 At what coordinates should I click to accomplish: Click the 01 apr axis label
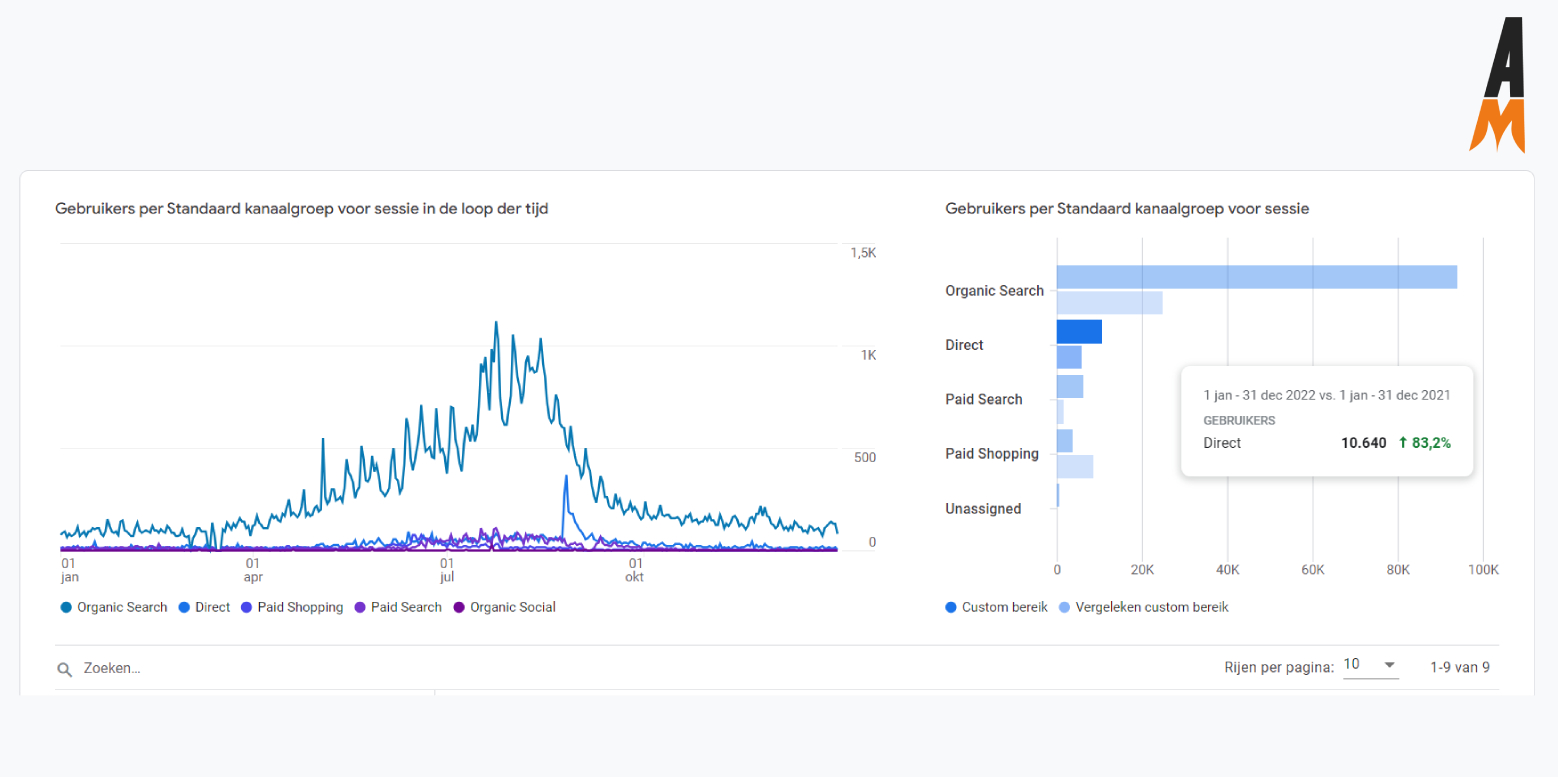(253, 570)
